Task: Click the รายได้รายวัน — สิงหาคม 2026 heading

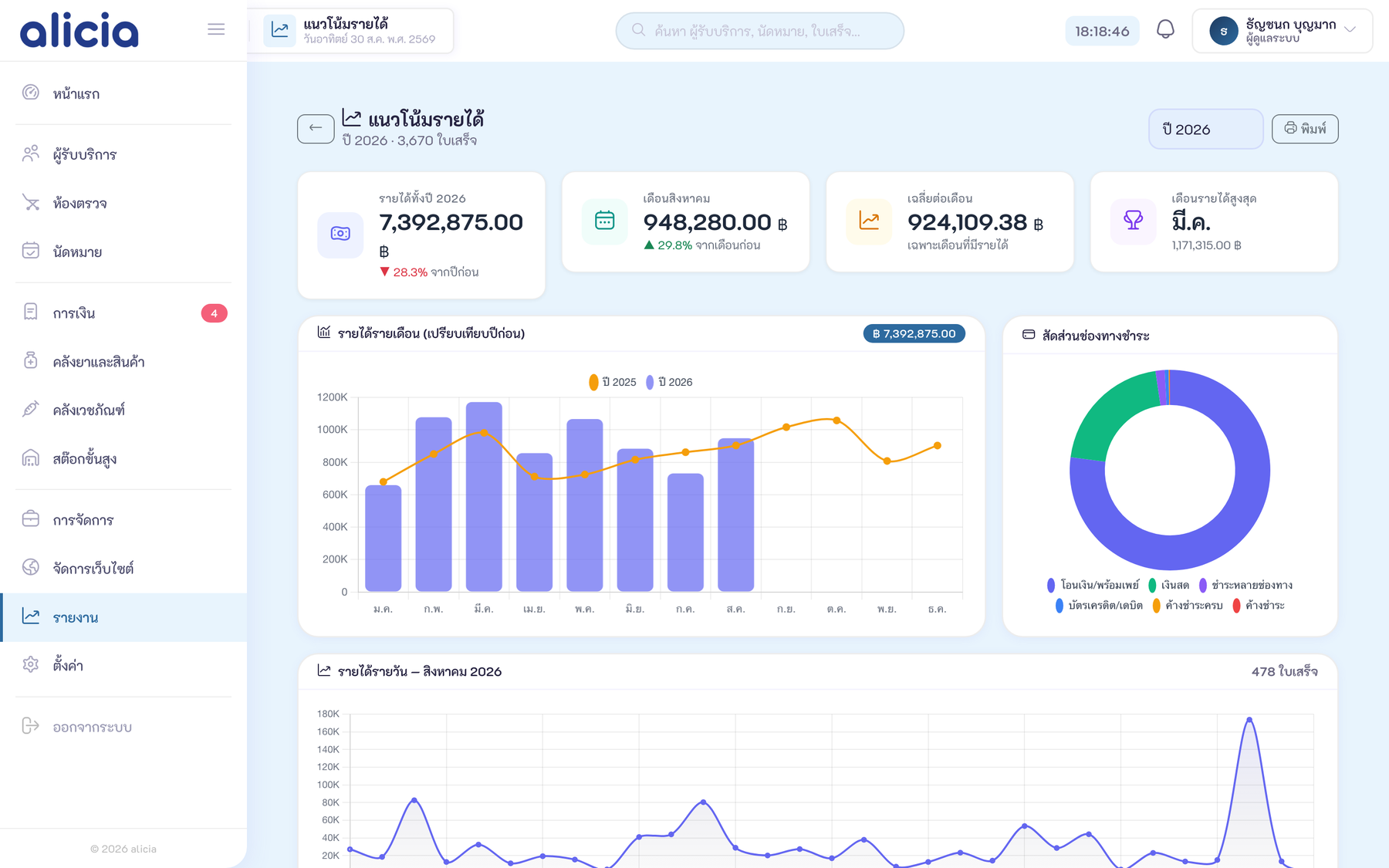Action: point(420,671)
